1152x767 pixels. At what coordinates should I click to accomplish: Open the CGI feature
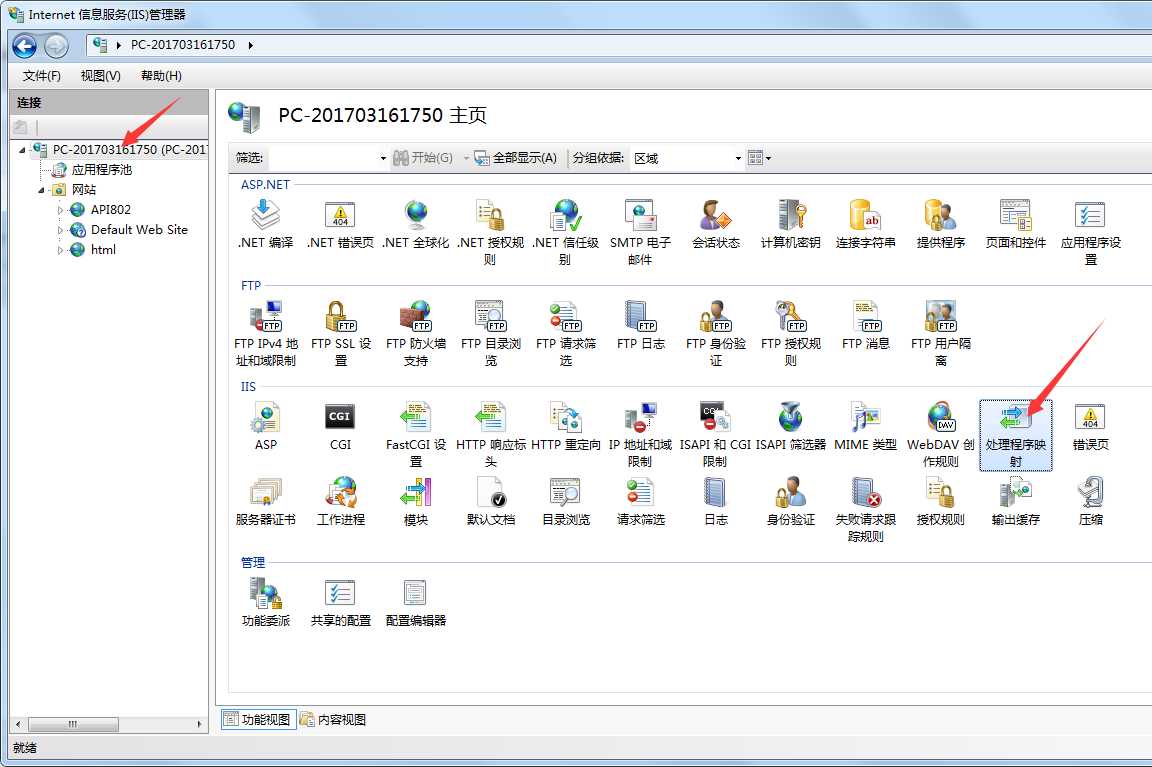pos(340,427)
